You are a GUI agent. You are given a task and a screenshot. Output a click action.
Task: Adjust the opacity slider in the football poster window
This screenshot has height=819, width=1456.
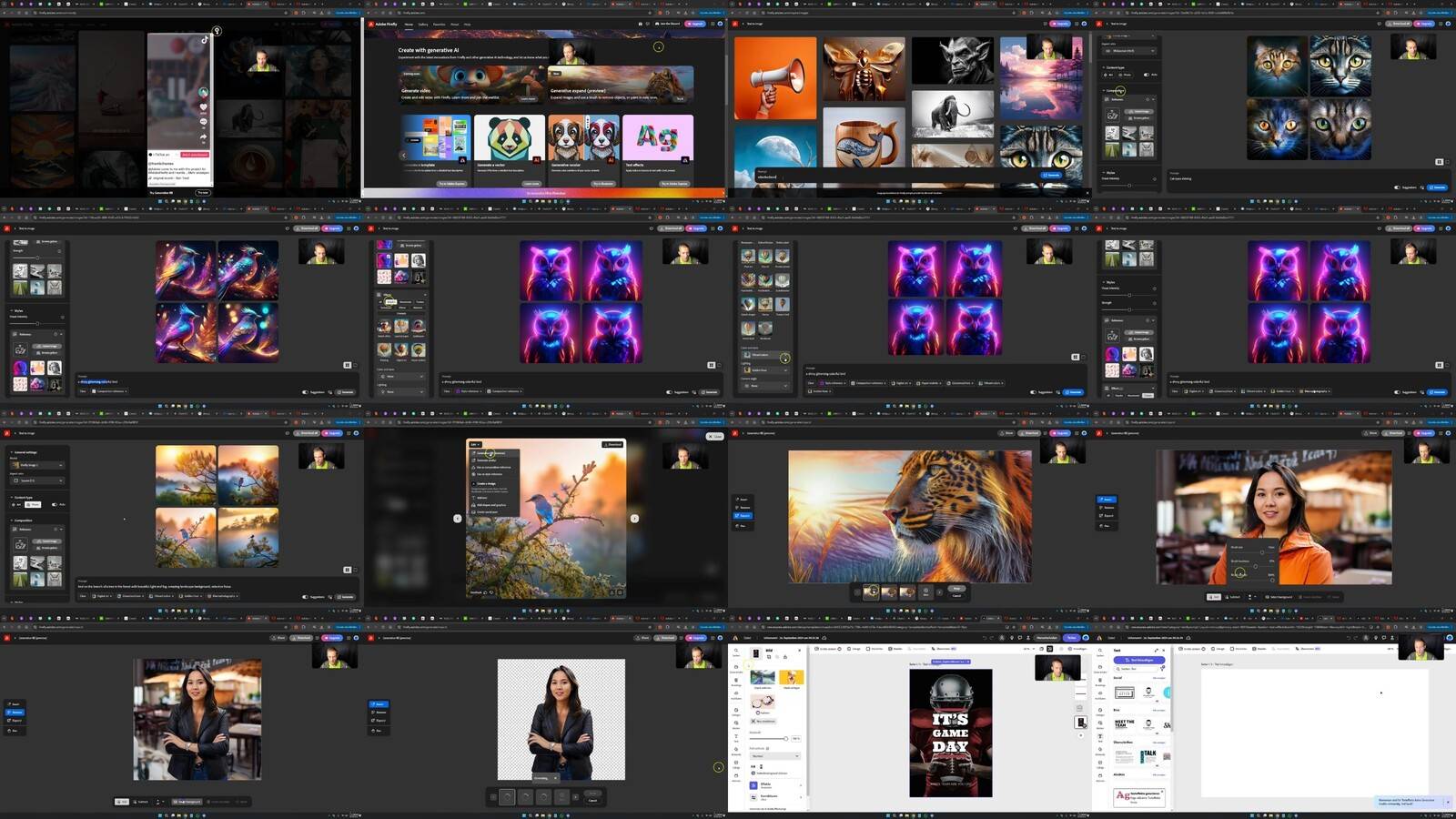point(769,739)
